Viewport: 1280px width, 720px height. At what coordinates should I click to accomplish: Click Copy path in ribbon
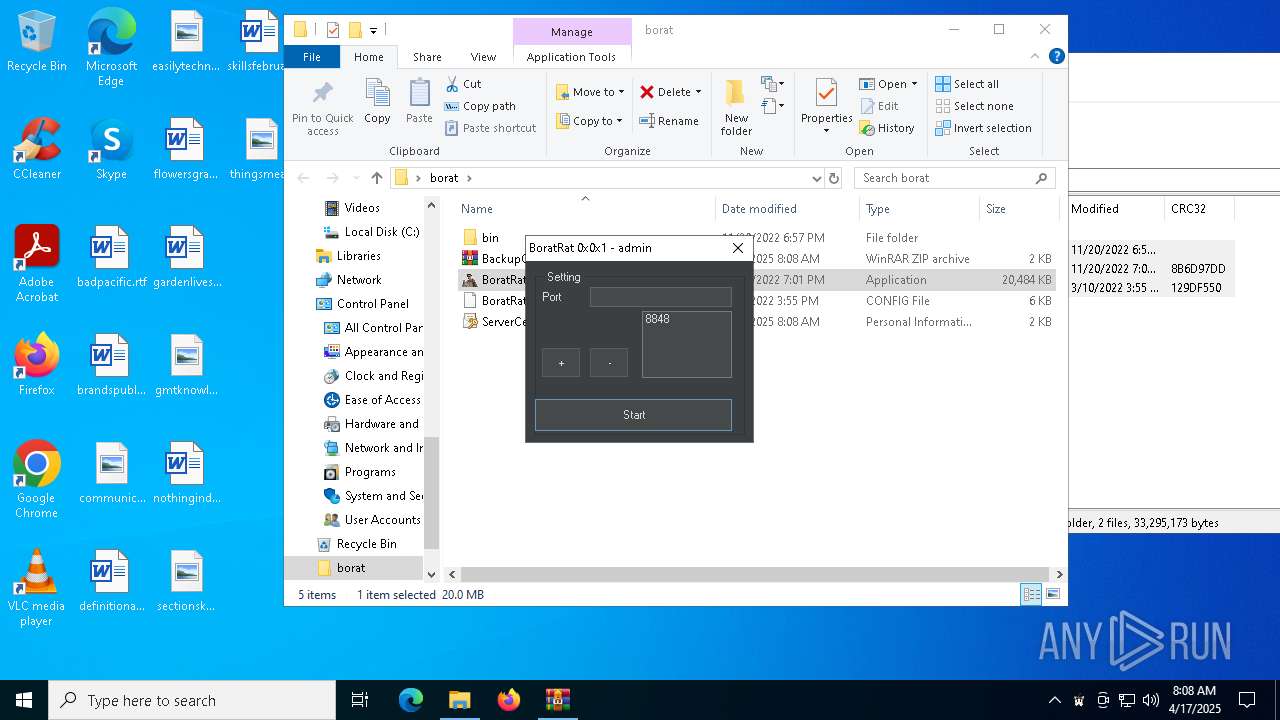point(480,106)
